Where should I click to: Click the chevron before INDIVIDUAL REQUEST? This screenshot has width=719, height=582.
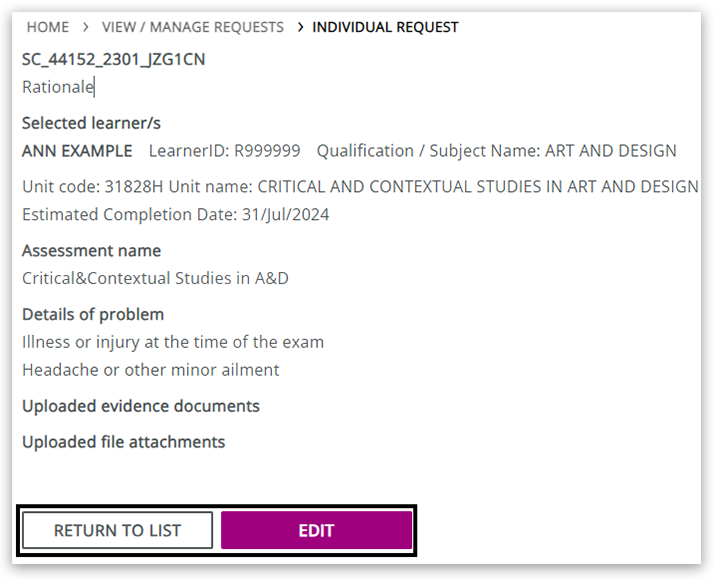300,27
